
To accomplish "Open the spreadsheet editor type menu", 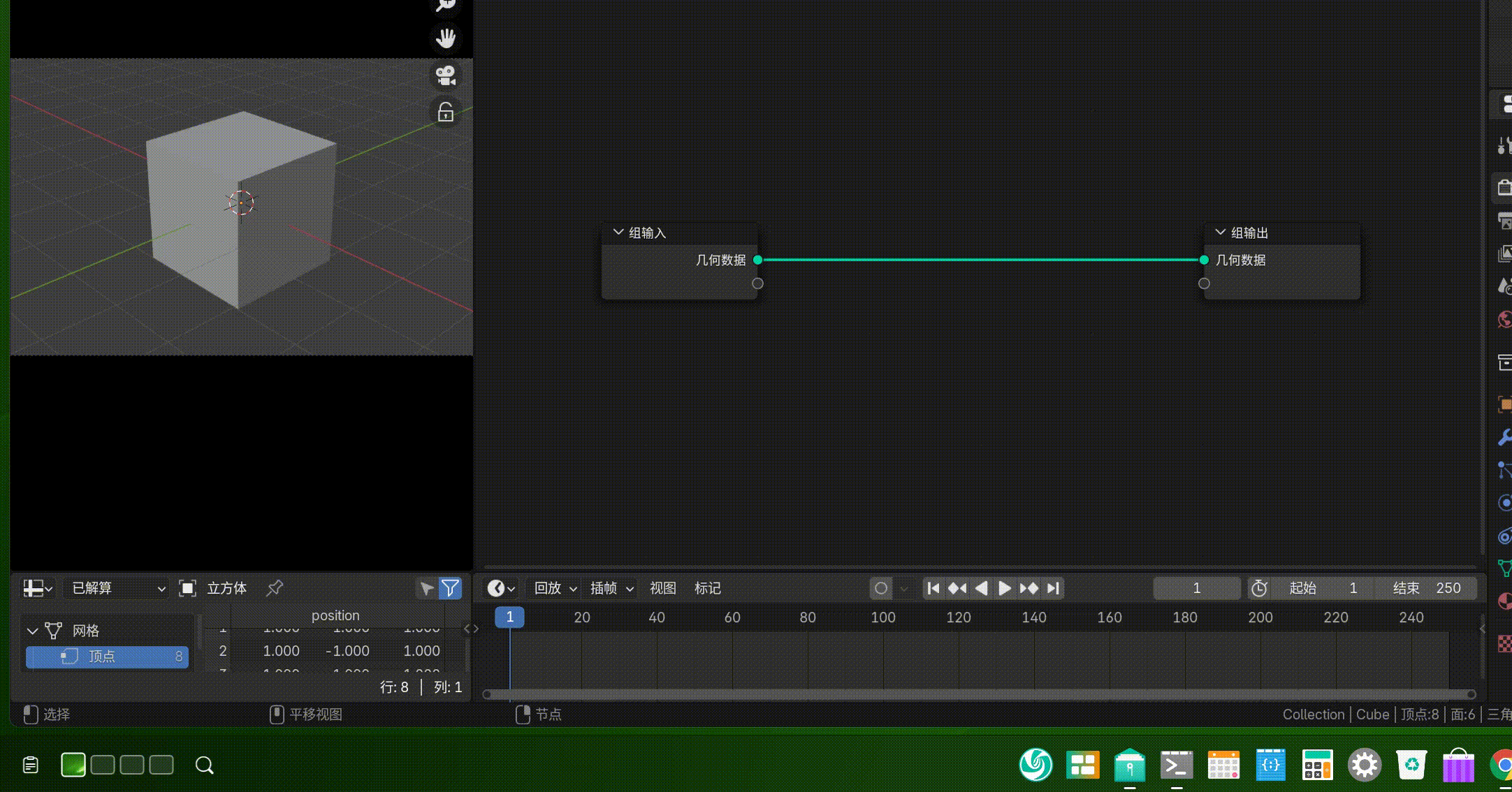I will click(x=38, y=589).
